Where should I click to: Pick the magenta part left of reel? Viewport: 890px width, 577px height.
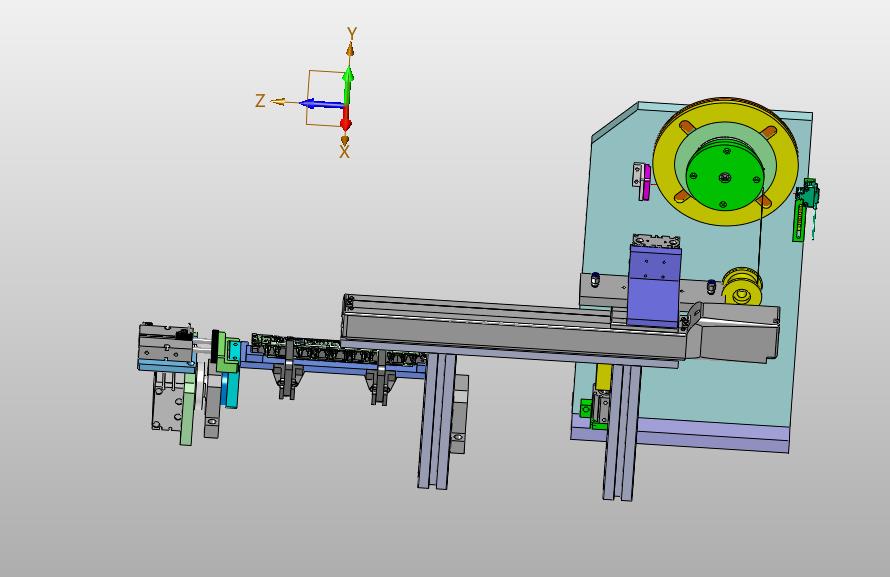(x=645, y=183)
